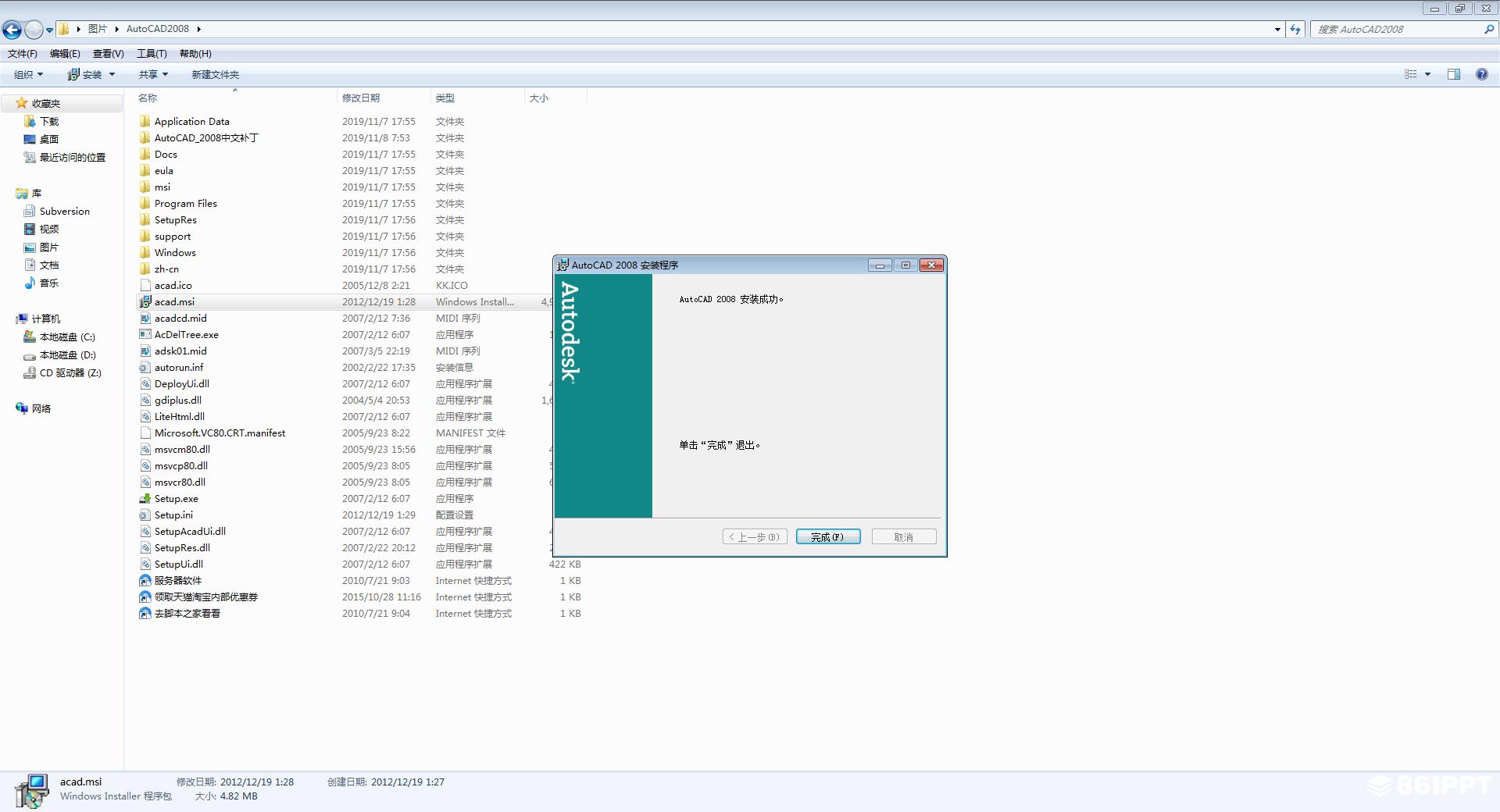Expand the 组织 toolbar dropdown
The image size is (1500, 812).
29,75
